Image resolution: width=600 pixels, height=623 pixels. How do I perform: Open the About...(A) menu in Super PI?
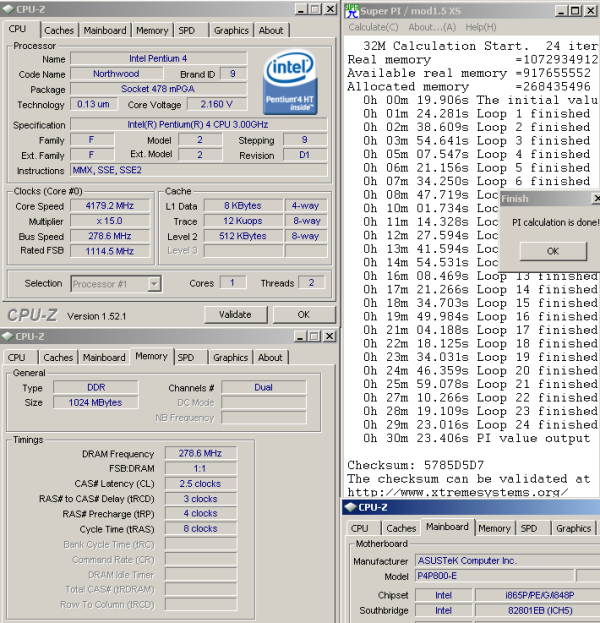point(432,27)
